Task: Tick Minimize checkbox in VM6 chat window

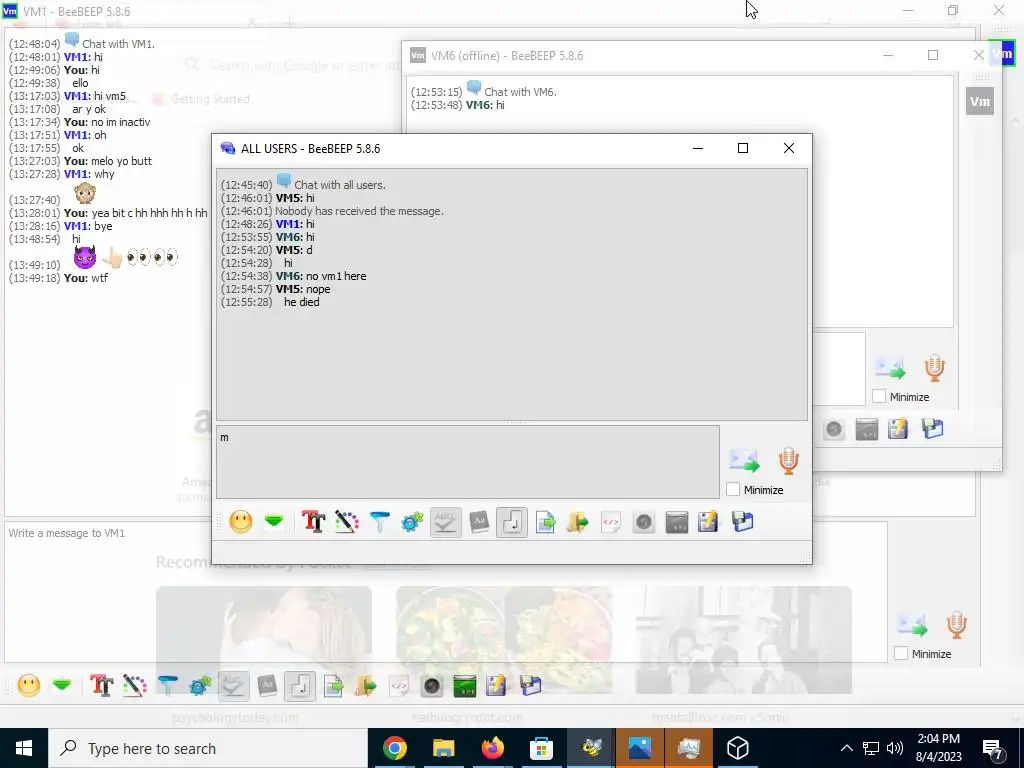Action: 879,396
